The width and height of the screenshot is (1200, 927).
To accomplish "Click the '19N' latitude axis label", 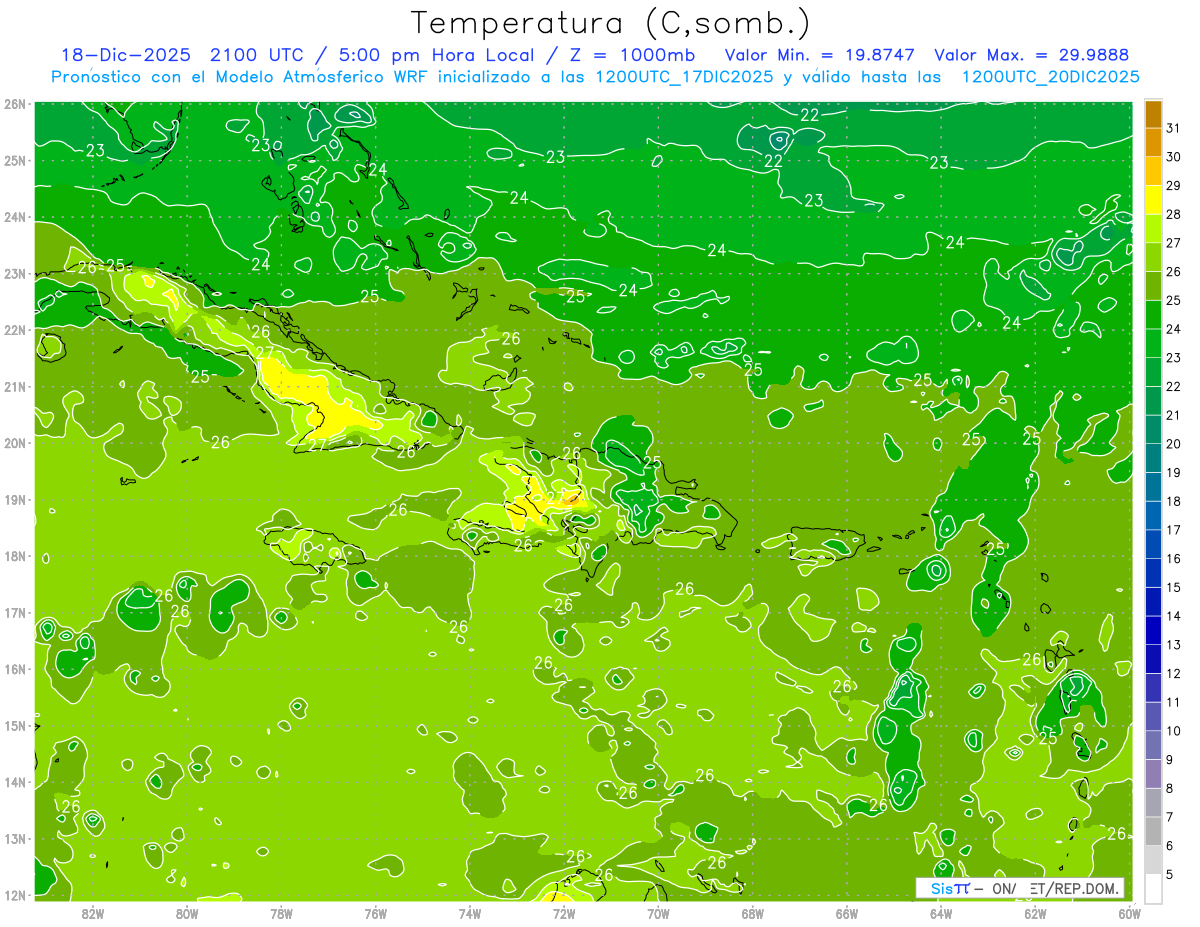I will tap(15, 500).
